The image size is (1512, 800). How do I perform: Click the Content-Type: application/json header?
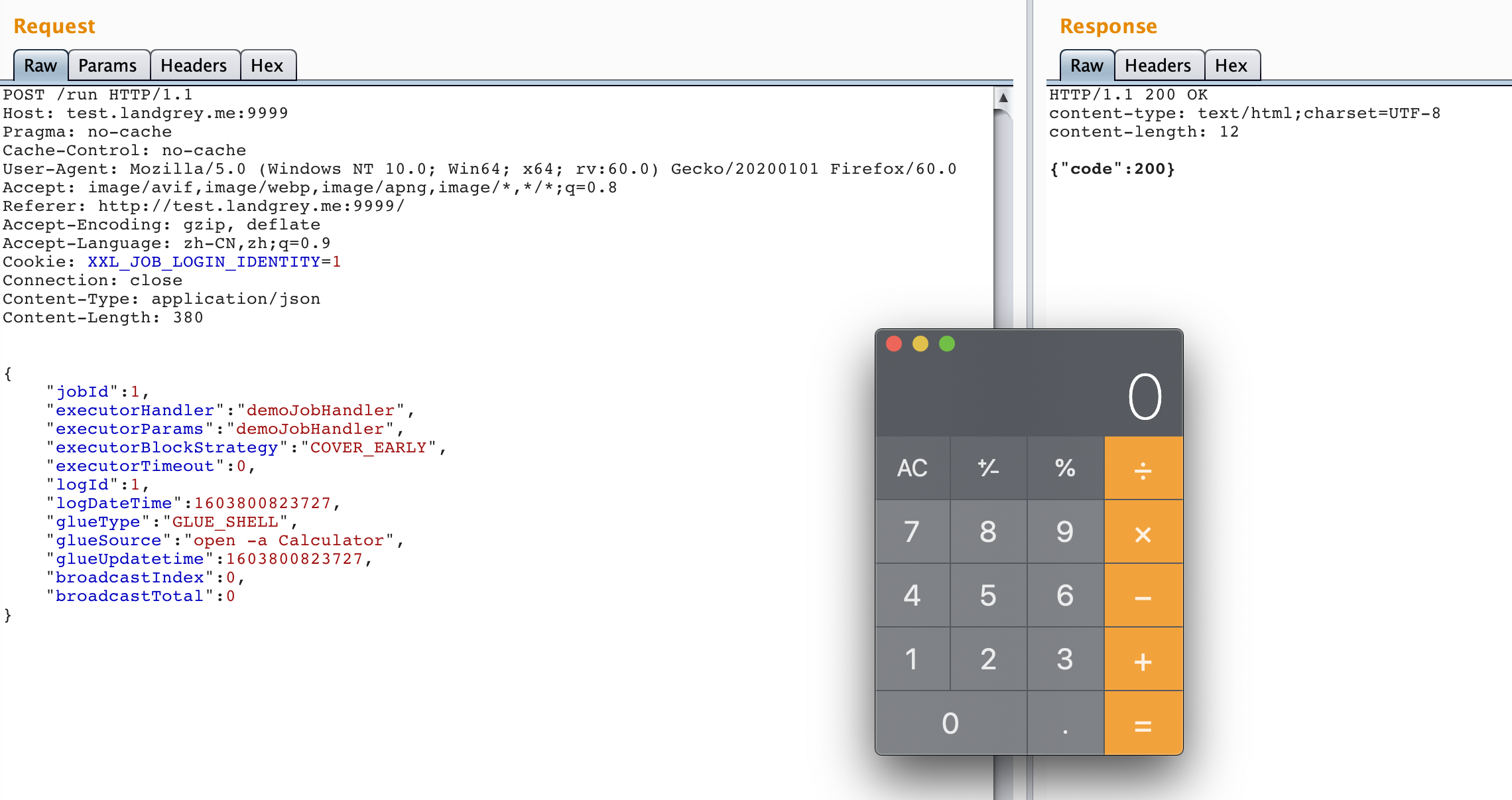coord(161,299)
